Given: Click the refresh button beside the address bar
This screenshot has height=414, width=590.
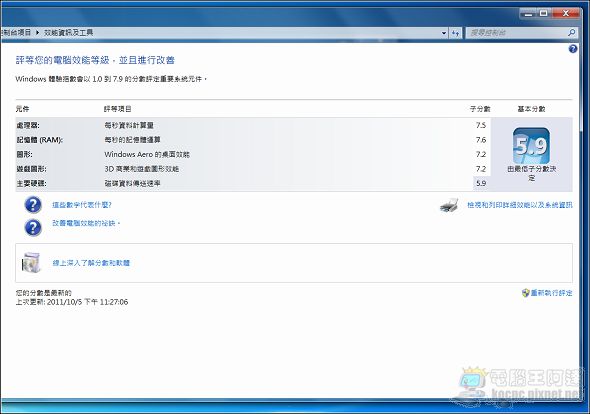Looking at the screenshot, I should [x=456, y=33].
